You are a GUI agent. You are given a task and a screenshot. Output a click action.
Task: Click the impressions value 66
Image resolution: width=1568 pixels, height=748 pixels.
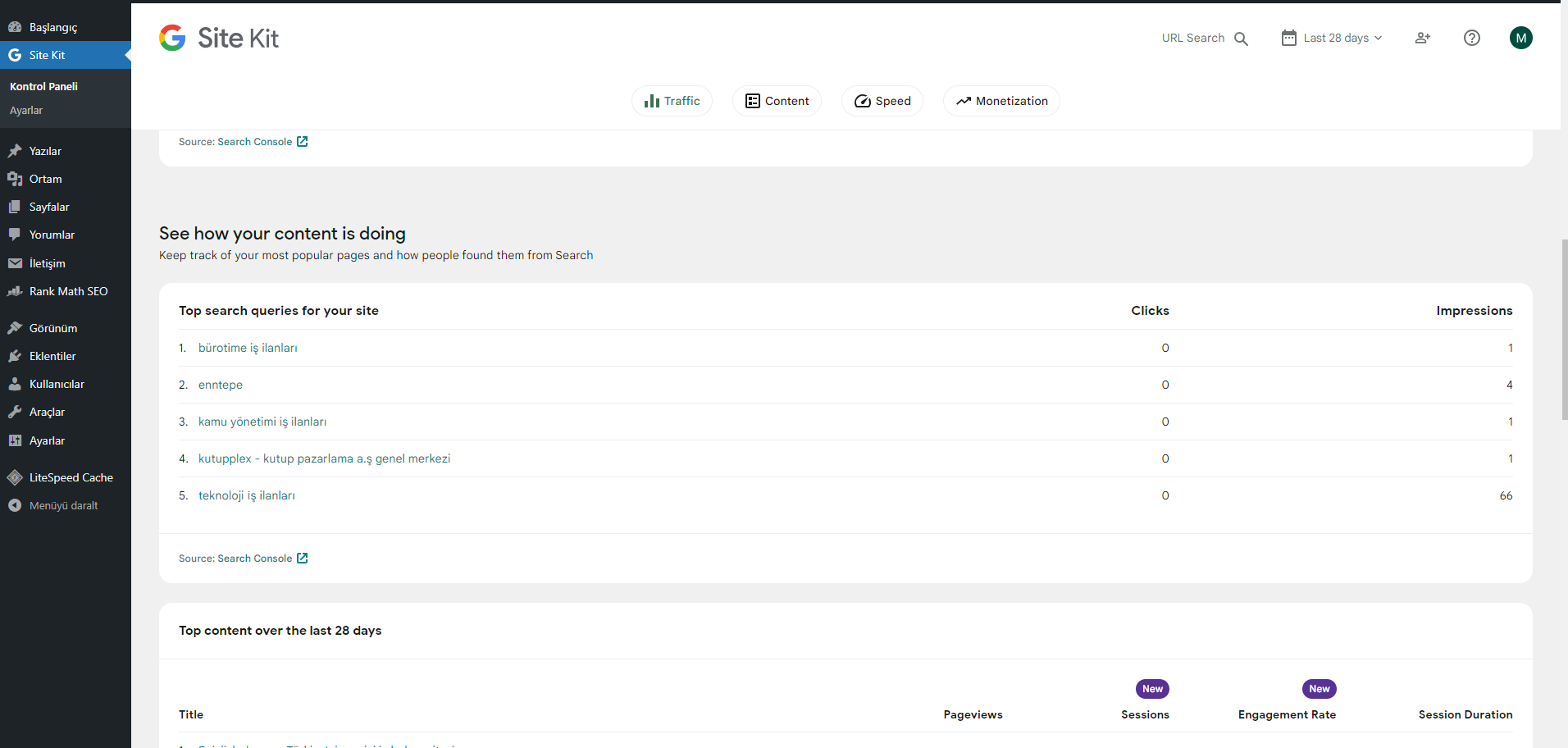coord(1506,495)
